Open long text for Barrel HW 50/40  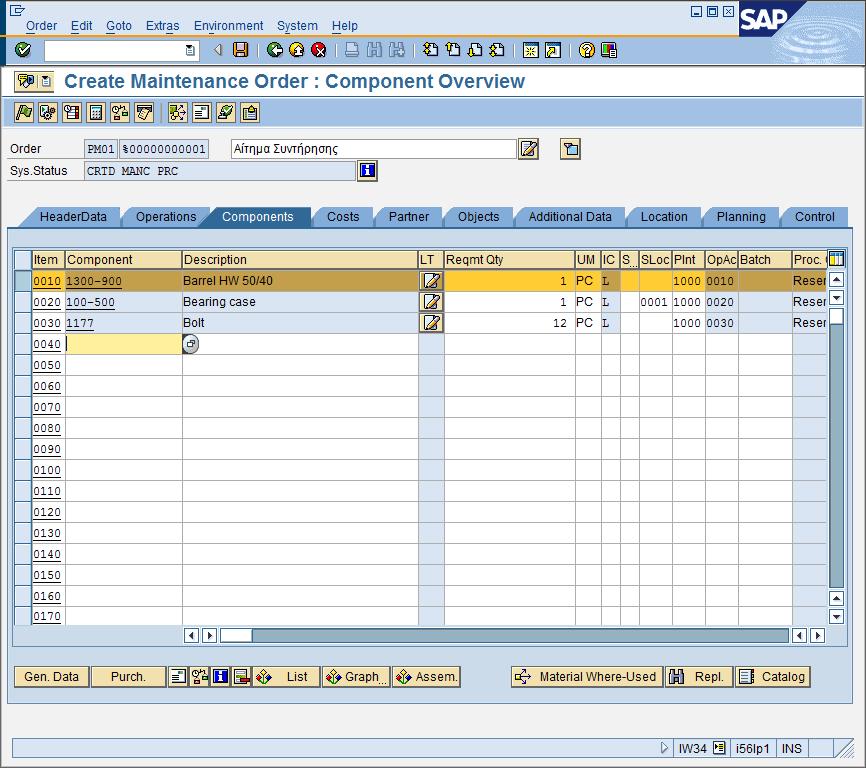[x=431, y=280]
